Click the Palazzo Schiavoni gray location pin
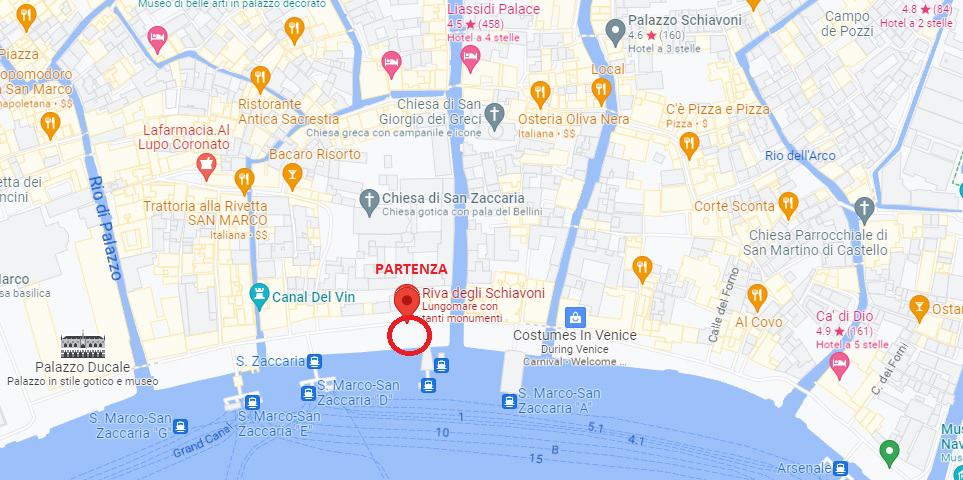Image resolution: width=963 pixels, height=480 pixels. click(615, 33)
